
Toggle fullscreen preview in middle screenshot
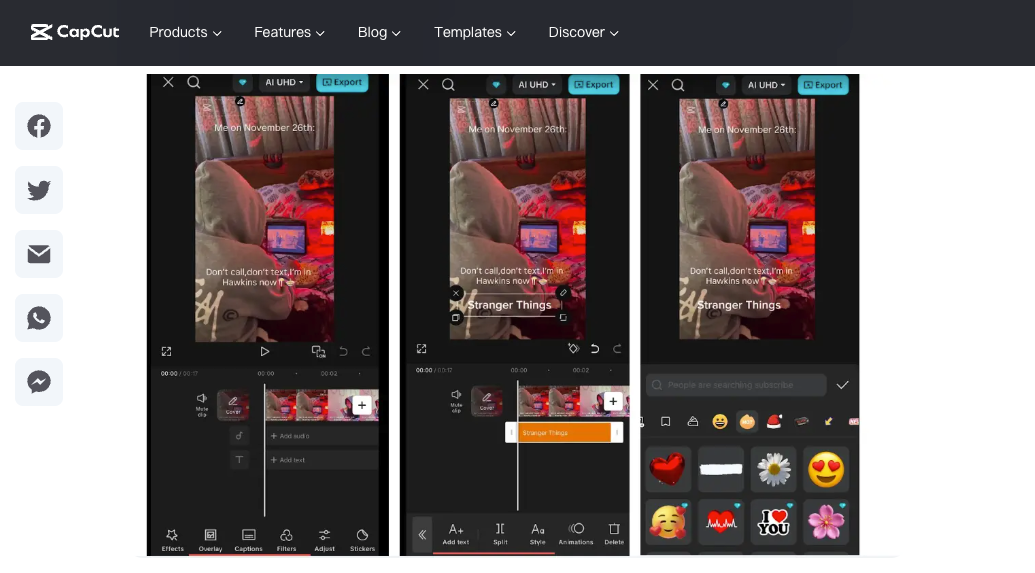(421, 349)
